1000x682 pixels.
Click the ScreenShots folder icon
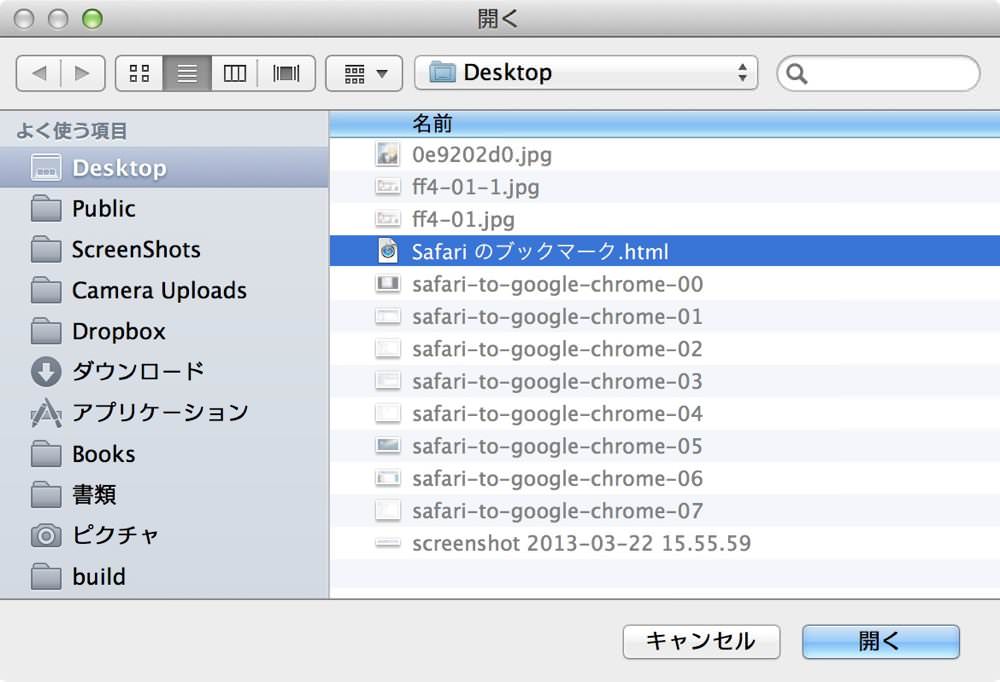click(x=46, y=249)
